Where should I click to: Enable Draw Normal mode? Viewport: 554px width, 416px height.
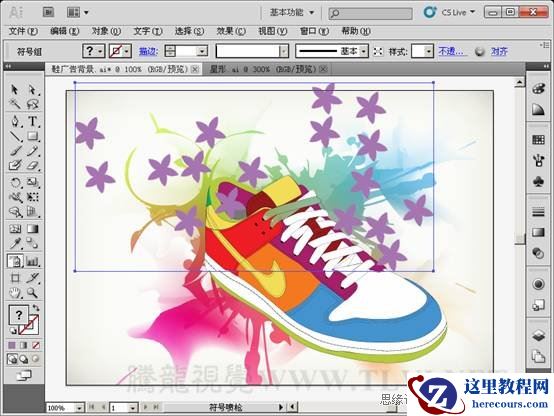point(12,359)
